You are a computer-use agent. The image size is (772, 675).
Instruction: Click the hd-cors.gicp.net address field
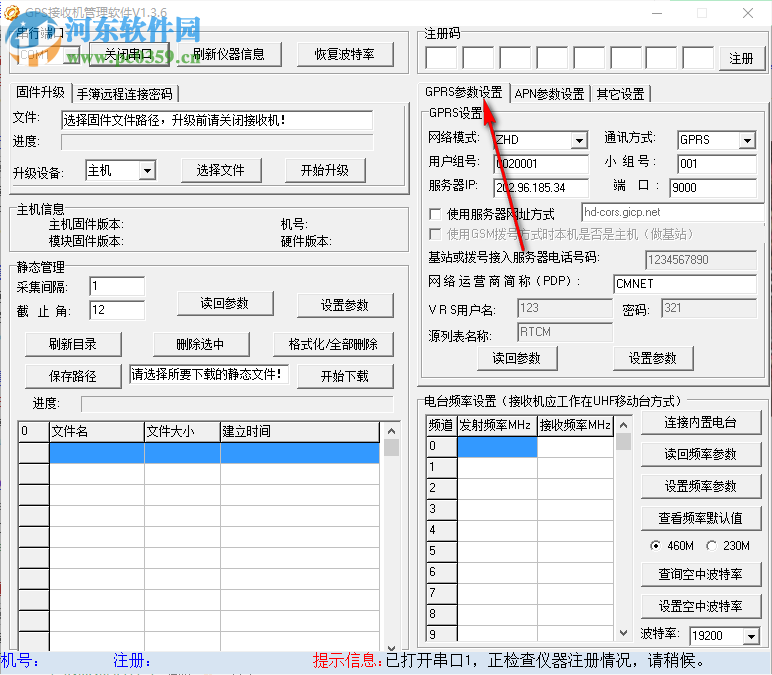673,212
